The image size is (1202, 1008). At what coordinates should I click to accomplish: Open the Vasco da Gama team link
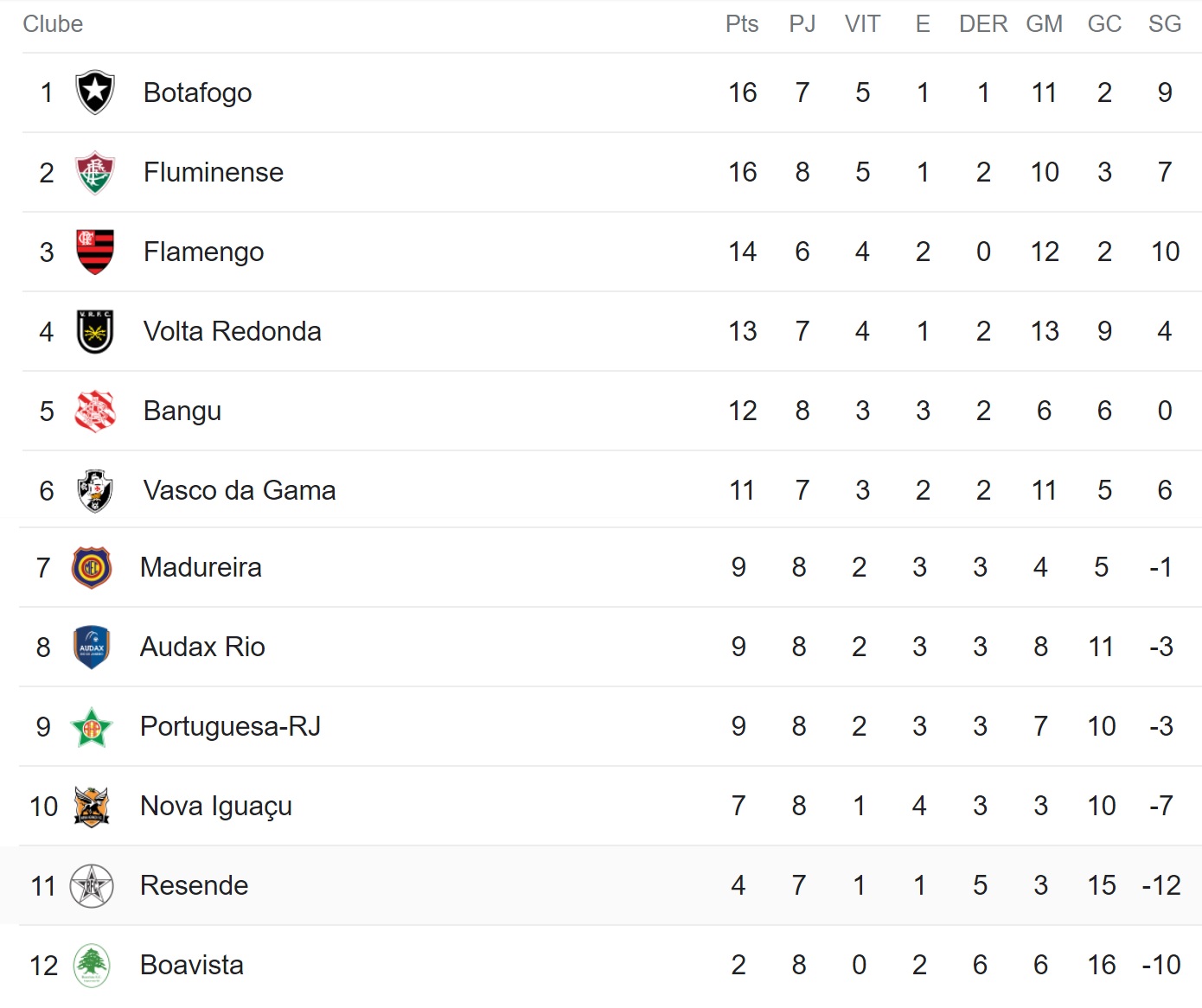click(240, 490)
